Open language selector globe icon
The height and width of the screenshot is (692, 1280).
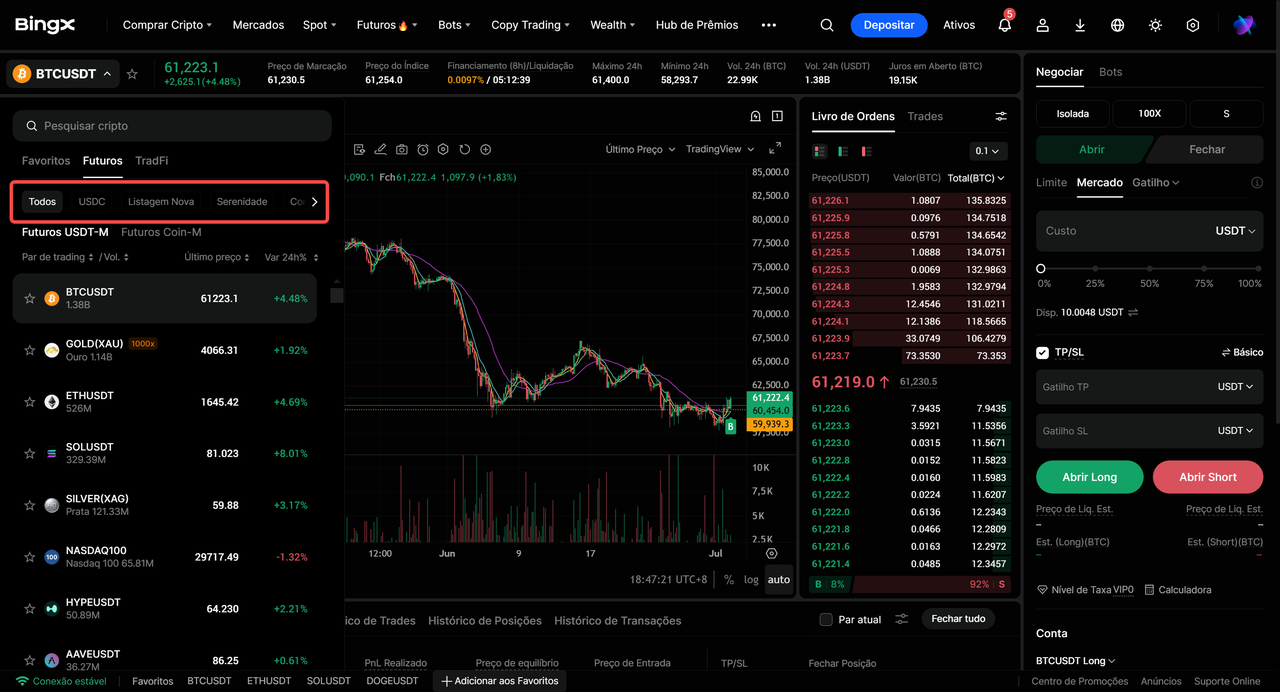[x=1117, y=25]
